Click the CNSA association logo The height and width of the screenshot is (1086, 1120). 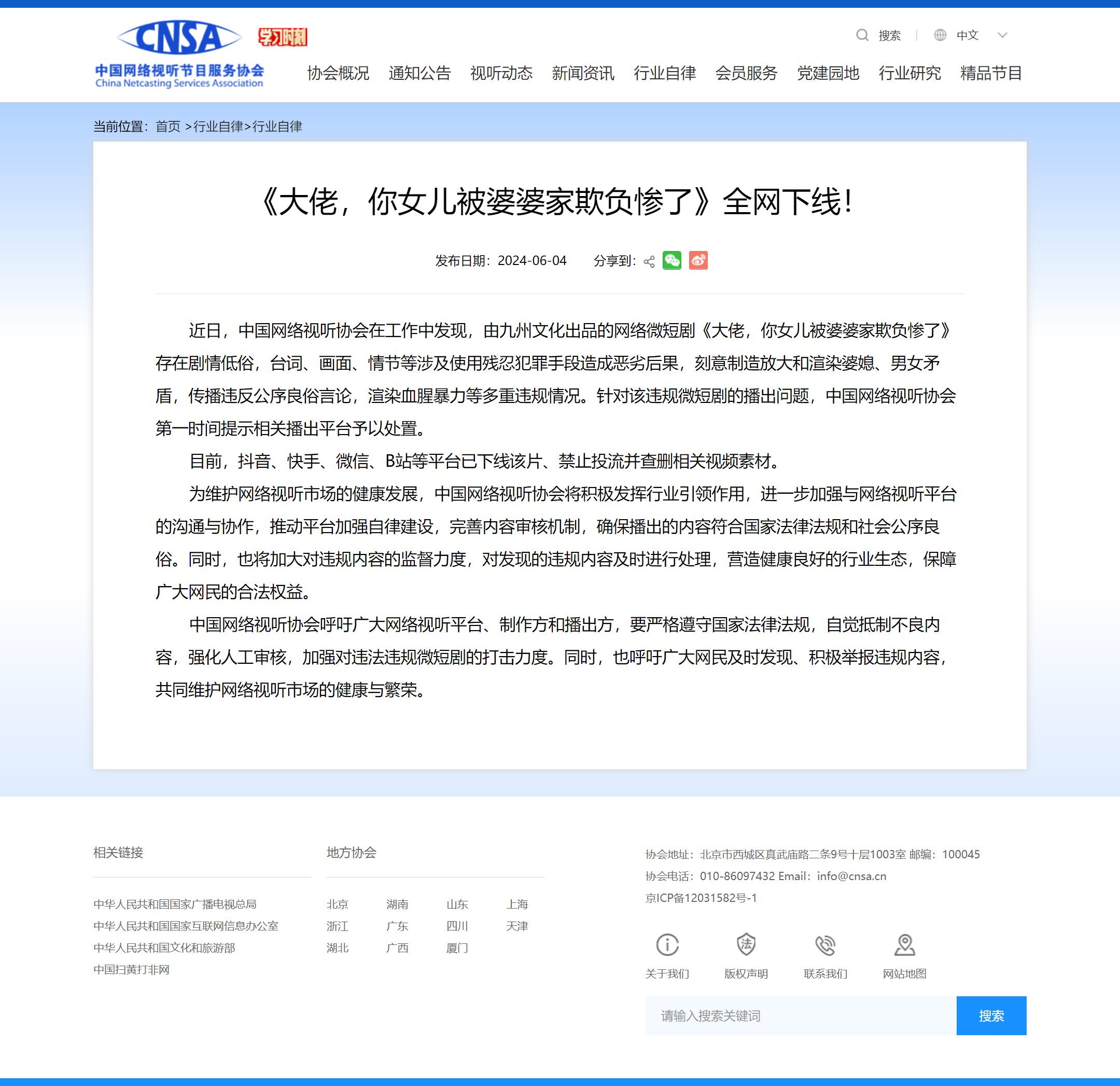tap(179, 54)
